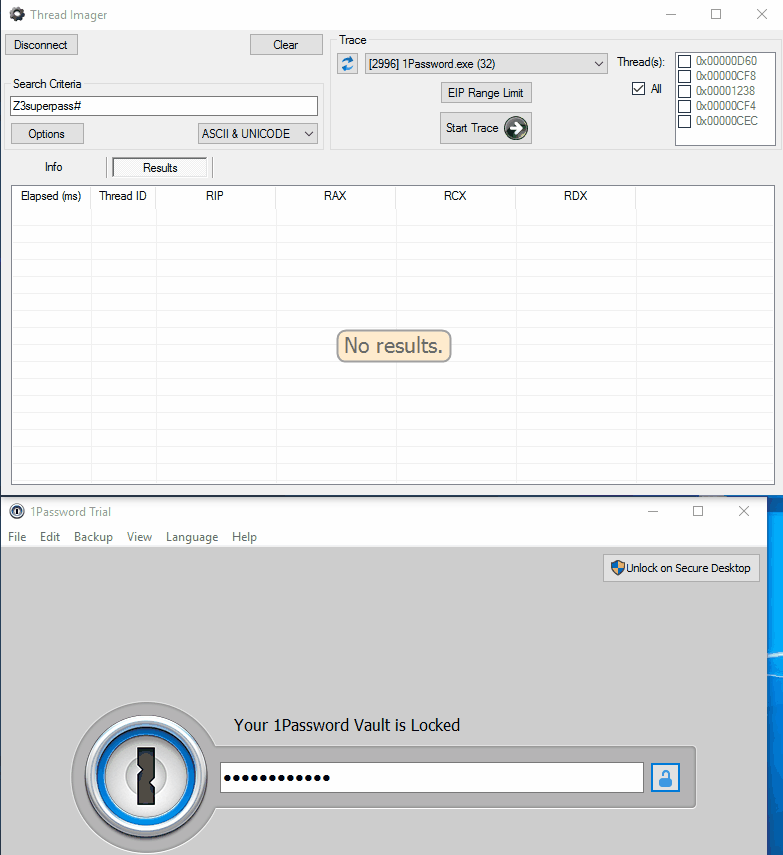Viewport: 783px width, 855px height.
Task: Enable thread 0x00000CEC checkbox
Action: [684, 121]
